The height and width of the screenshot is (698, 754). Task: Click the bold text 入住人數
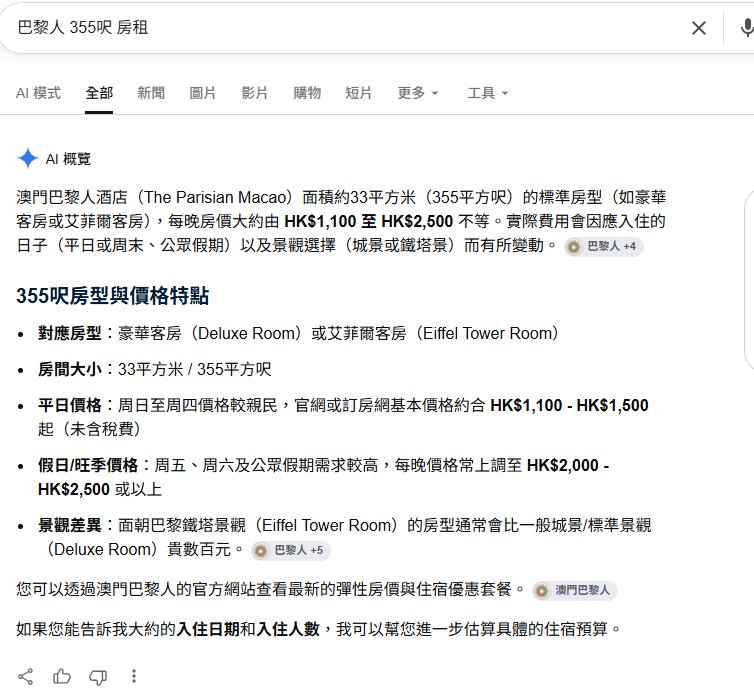288,629
